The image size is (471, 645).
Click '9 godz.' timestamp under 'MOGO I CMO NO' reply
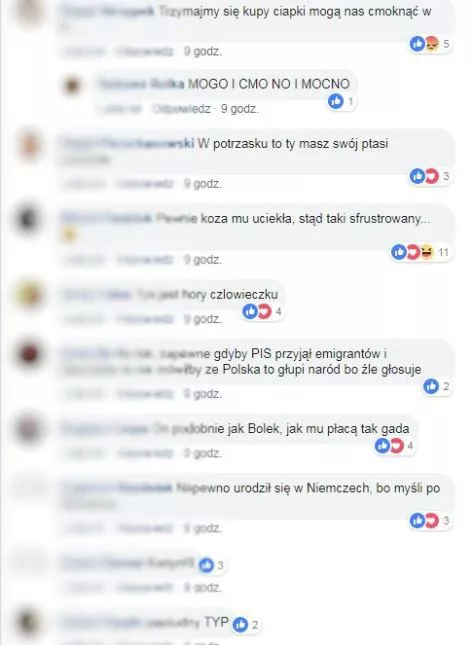click(239, 109)
